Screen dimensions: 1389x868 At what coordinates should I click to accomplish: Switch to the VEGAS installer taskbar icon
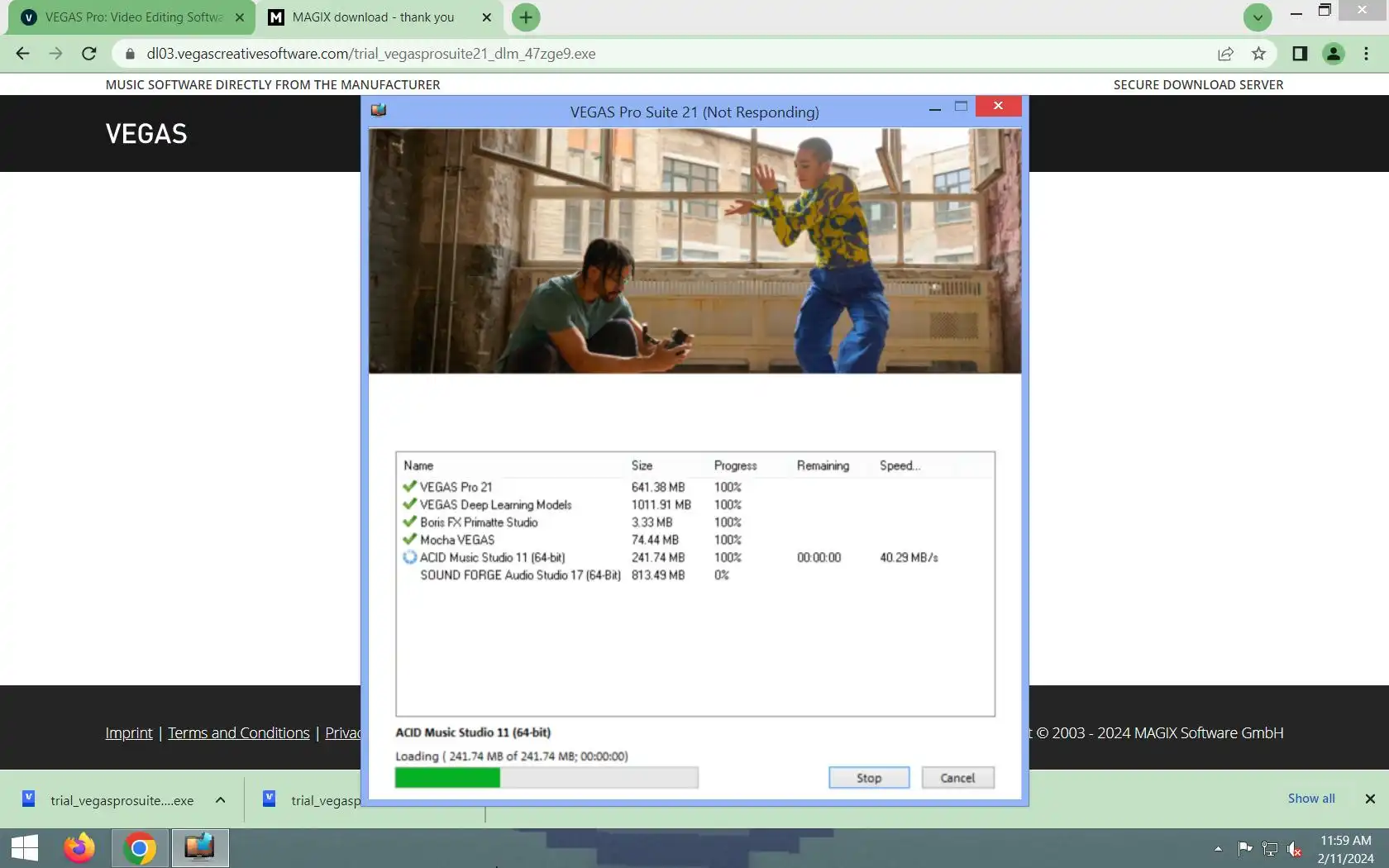tap(199, 848)
